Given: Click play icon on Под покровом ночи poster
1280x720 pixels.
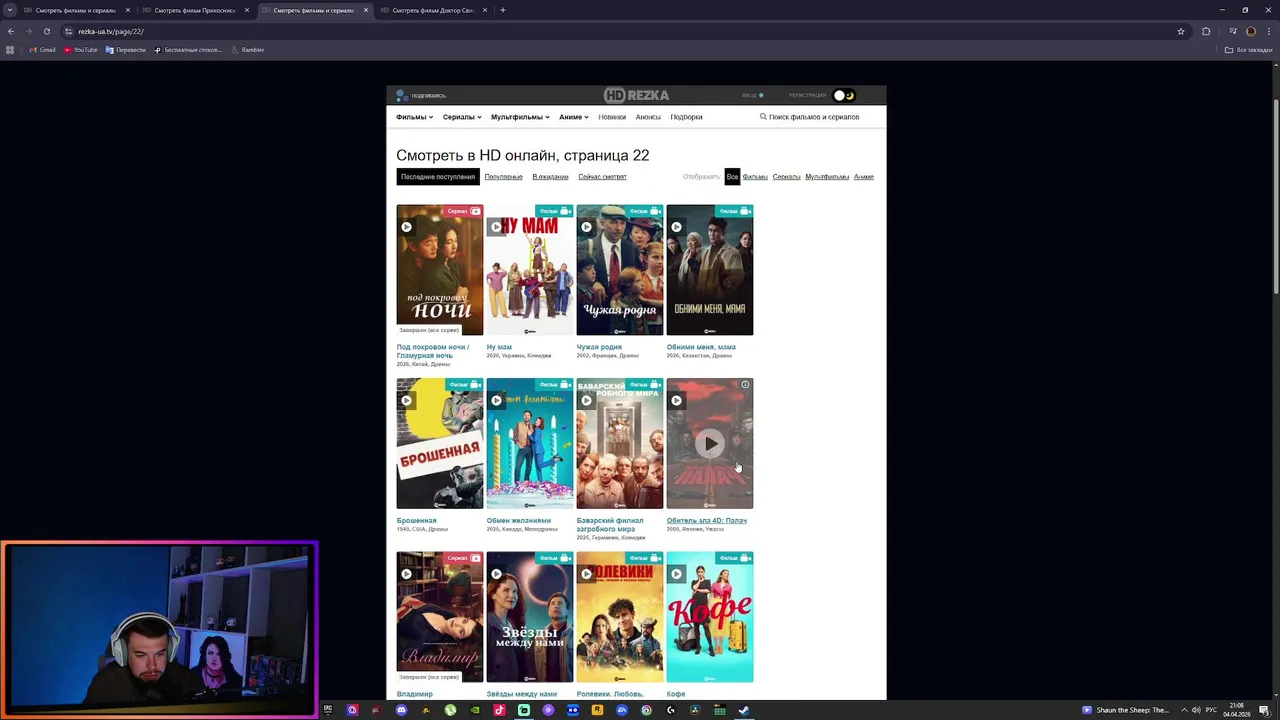Looking at the screenshot, I should point(406,227).
